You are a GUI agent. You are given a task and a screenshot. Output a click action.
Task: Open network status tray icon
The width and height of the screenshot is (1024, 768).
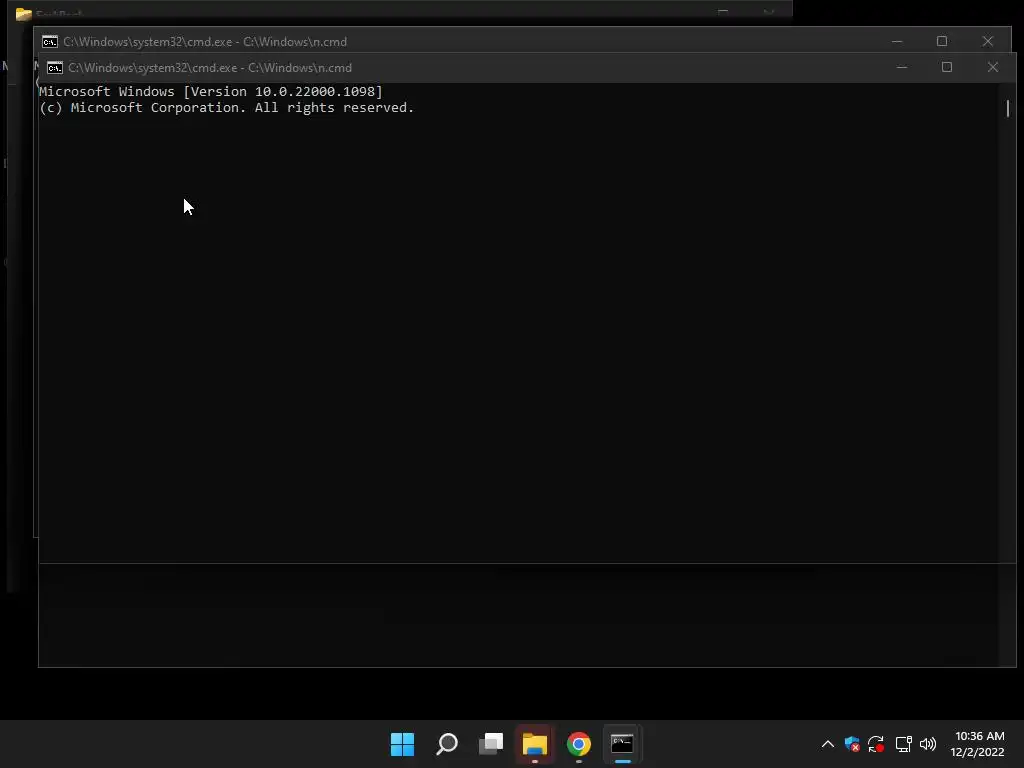point(903,744)
